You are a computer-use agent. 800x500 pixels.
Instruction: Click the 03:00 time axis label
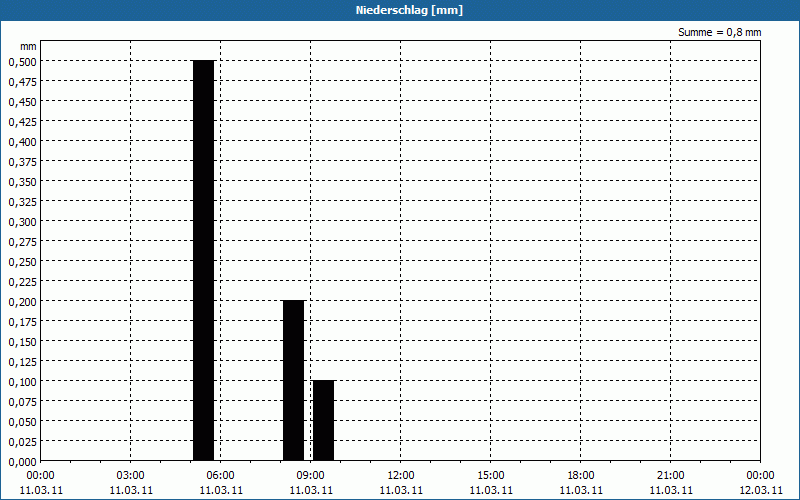[x=131, y=476]
